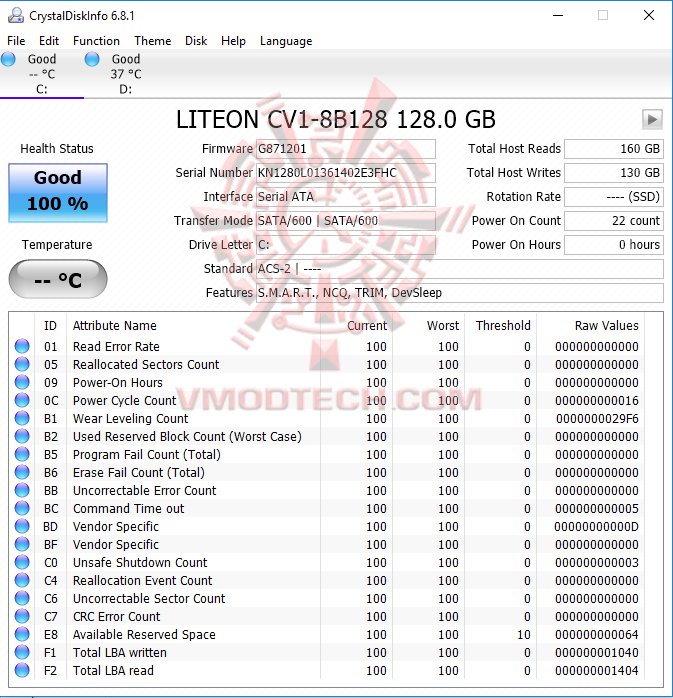Click the status orb for Uncorrectable Sector Count
Image resolution: width=673 pixels, height=698 pixels.
(22, 598)
